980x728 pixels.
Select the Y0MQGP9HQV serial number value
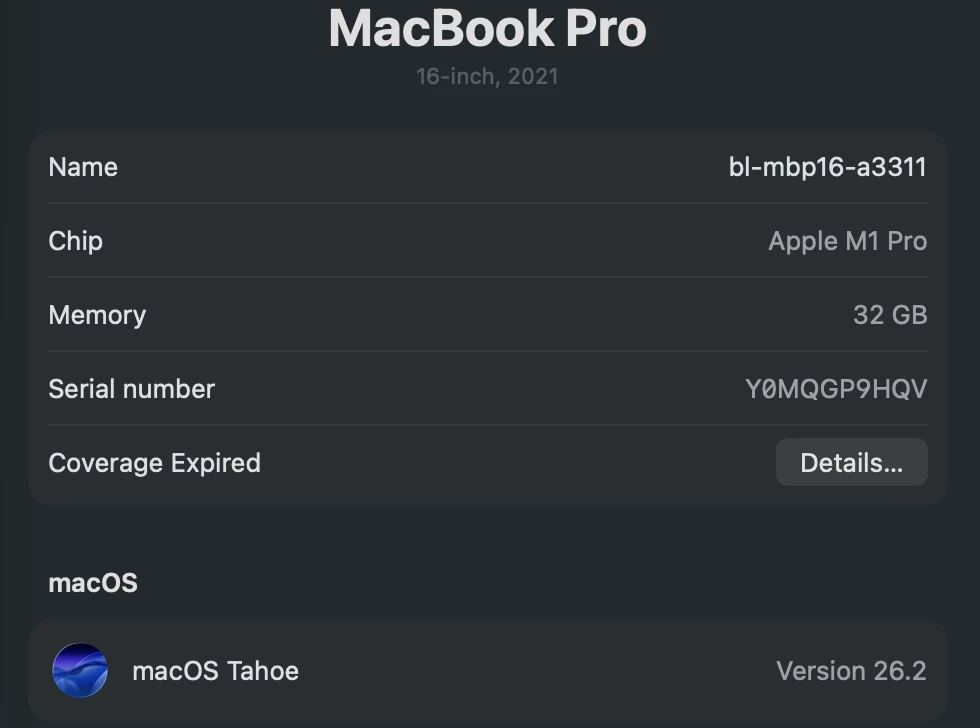(836, 389)
